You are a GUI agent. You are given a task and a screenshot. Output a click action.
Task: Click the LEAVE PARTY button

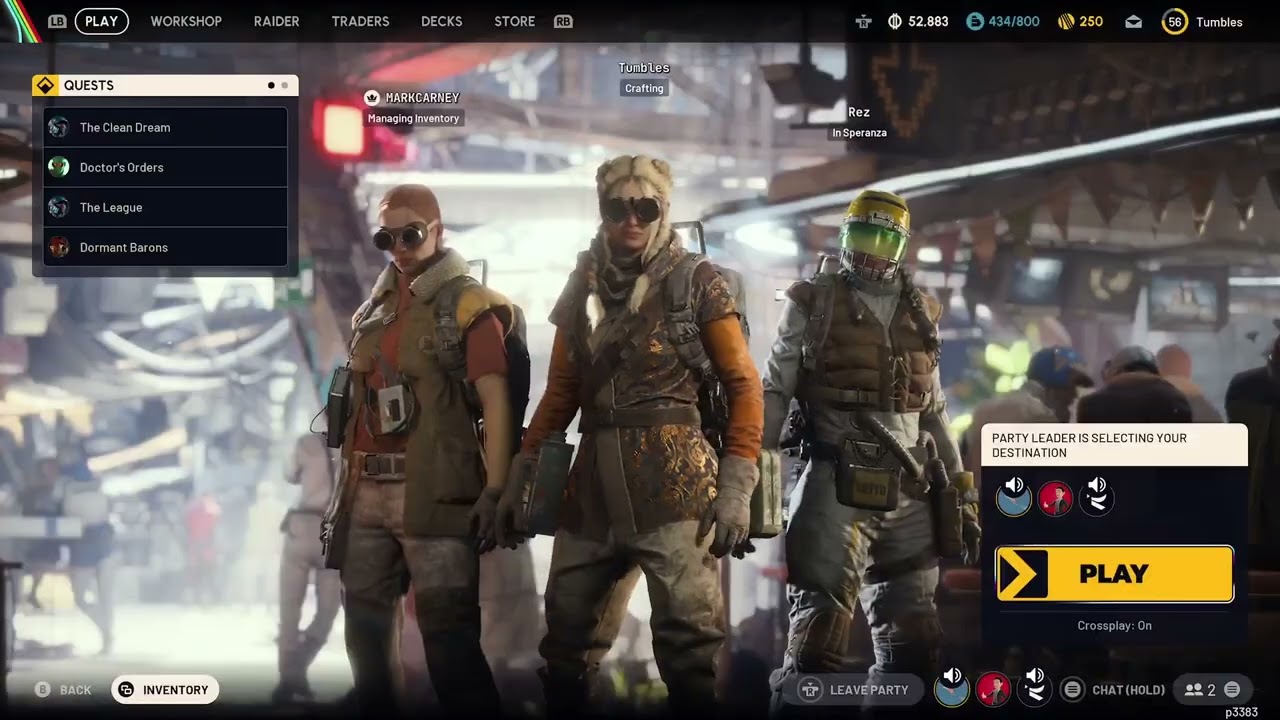pos(856,689)
